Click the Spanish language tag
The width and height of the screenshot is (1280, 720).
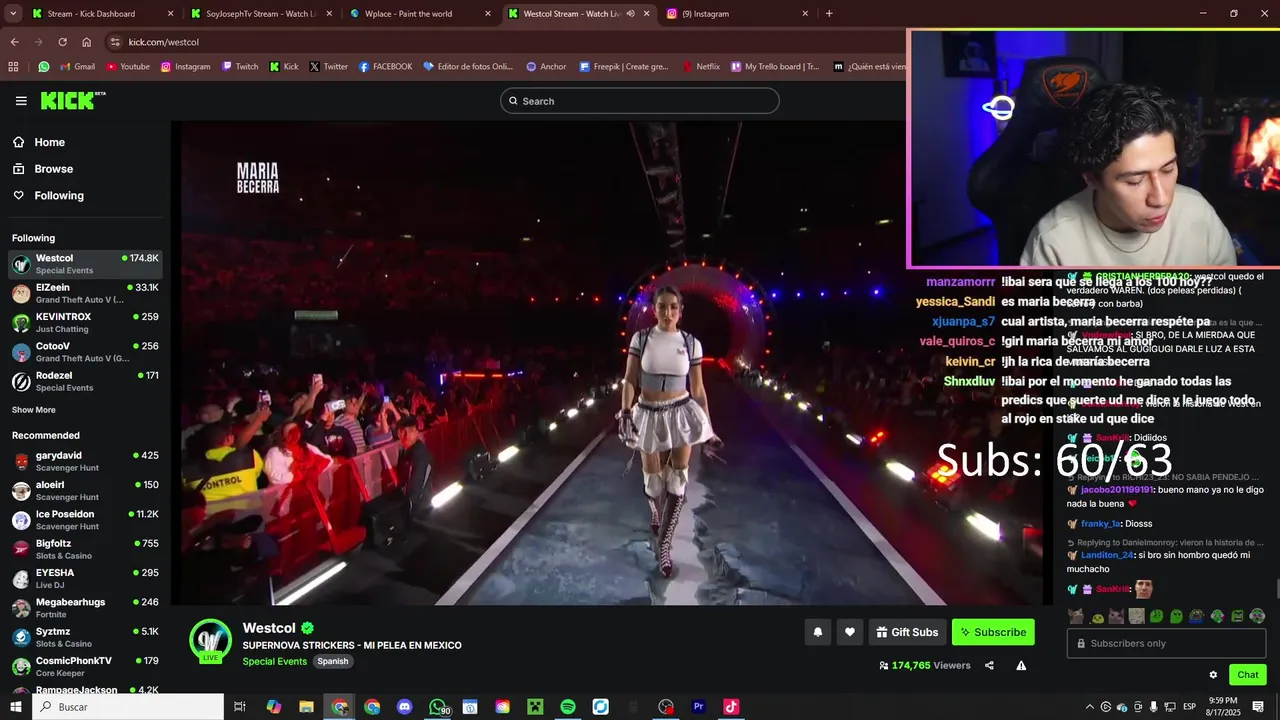(333, 661)
